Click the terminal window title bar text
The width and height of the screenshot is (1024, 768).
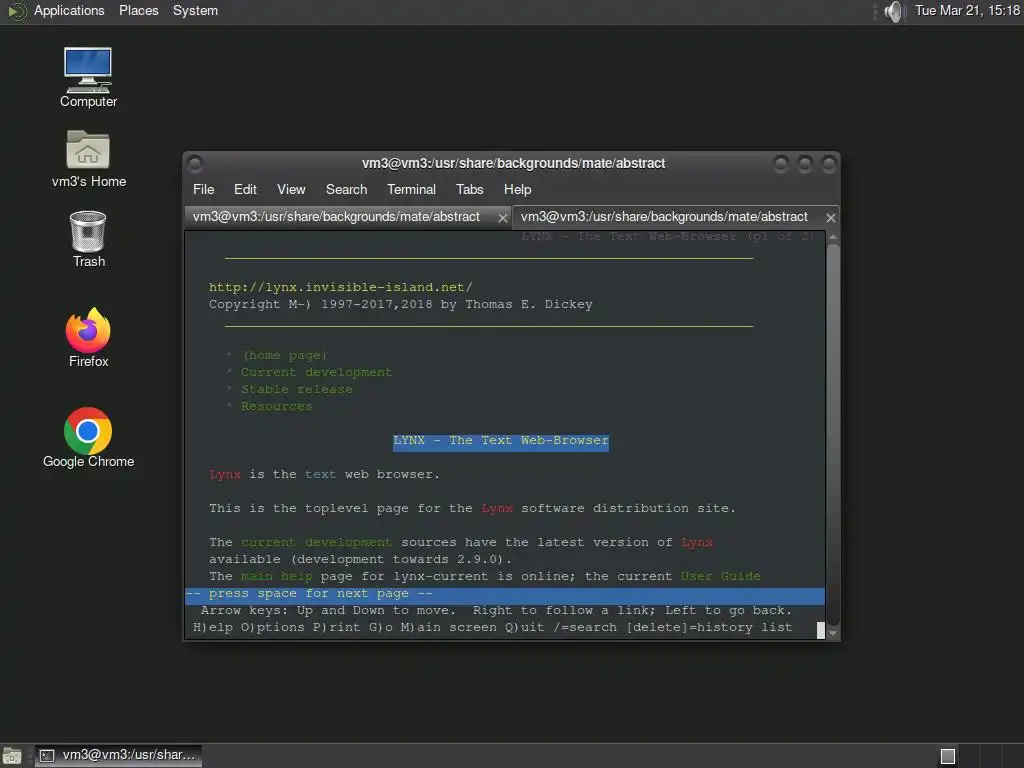pos(513,163)
